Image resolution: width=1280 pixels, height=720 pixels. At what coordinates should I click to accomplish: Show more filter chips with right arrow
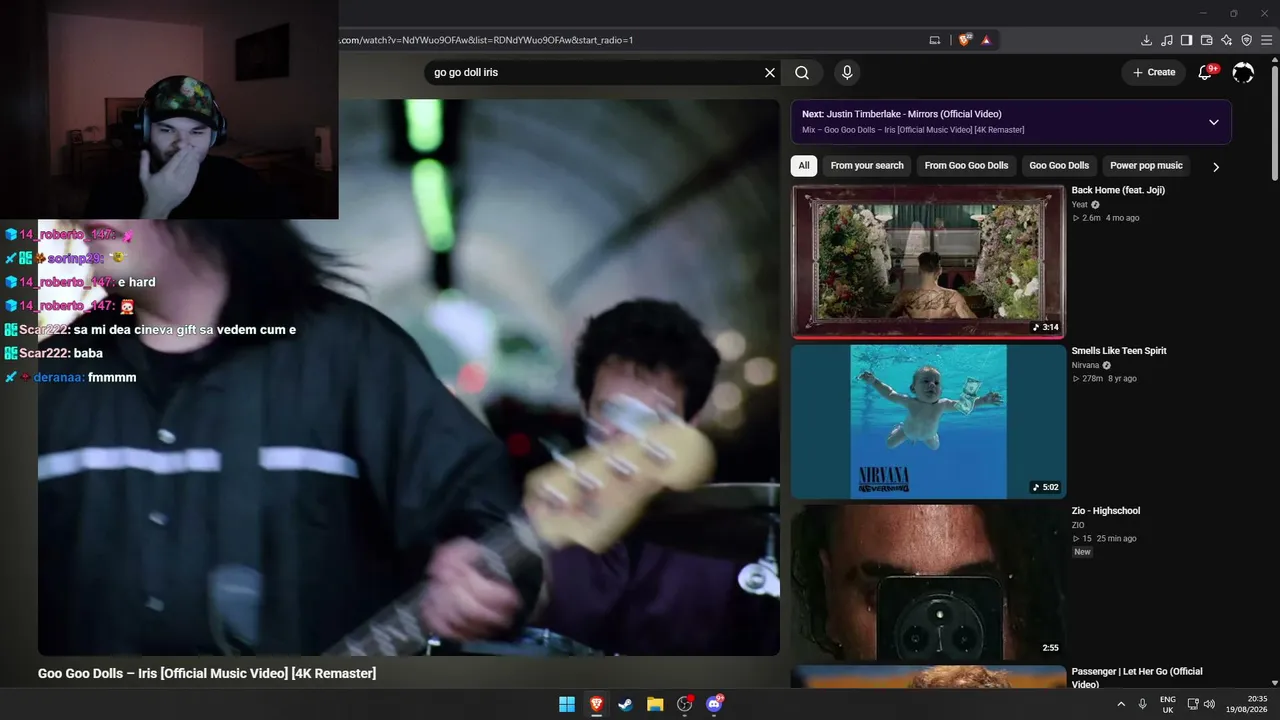point(1216,167)
